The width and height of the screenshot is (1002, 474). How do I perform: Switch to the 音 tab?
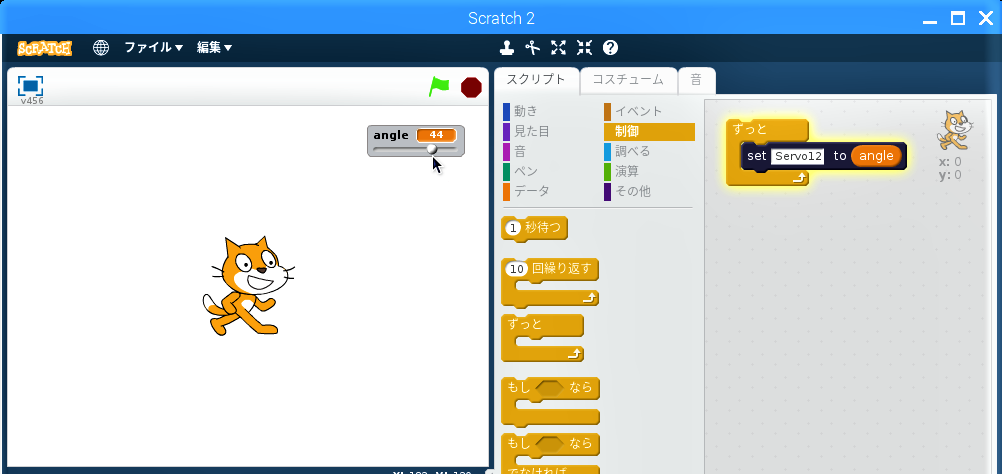(697, 80)
